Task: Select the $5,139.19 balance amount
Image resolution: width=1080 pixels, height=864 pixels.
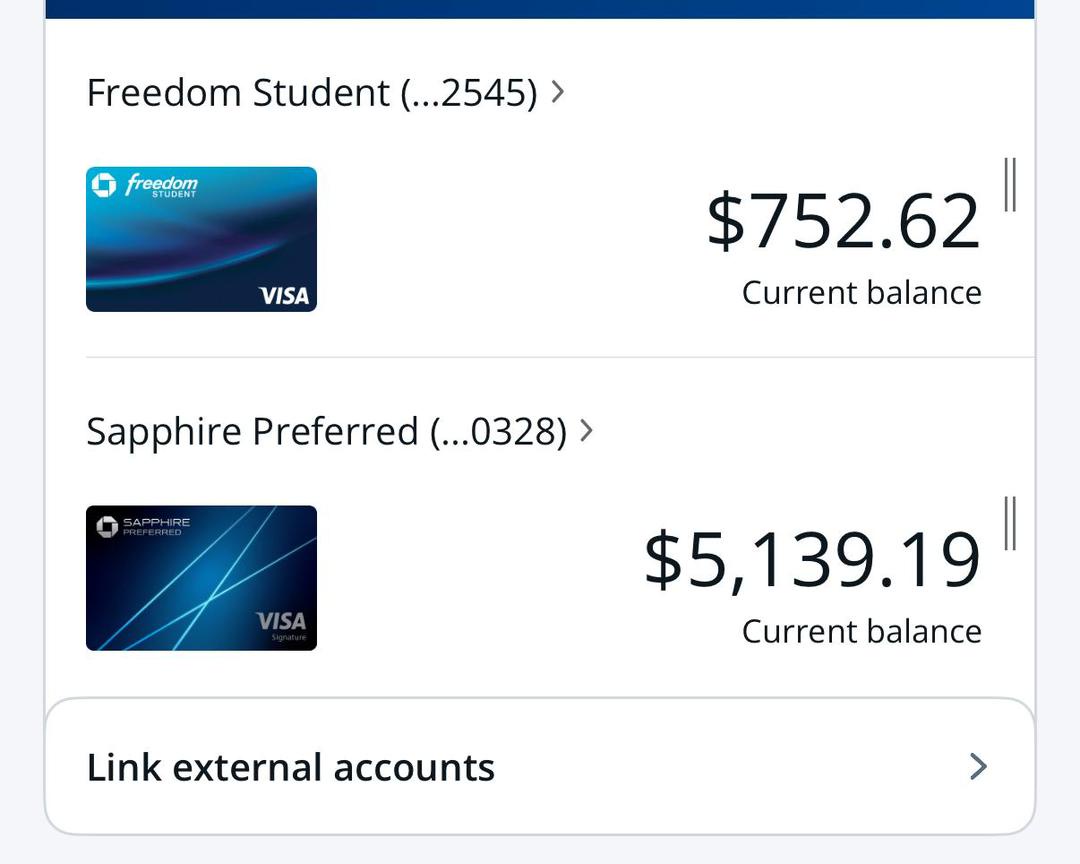Action: 811,561
